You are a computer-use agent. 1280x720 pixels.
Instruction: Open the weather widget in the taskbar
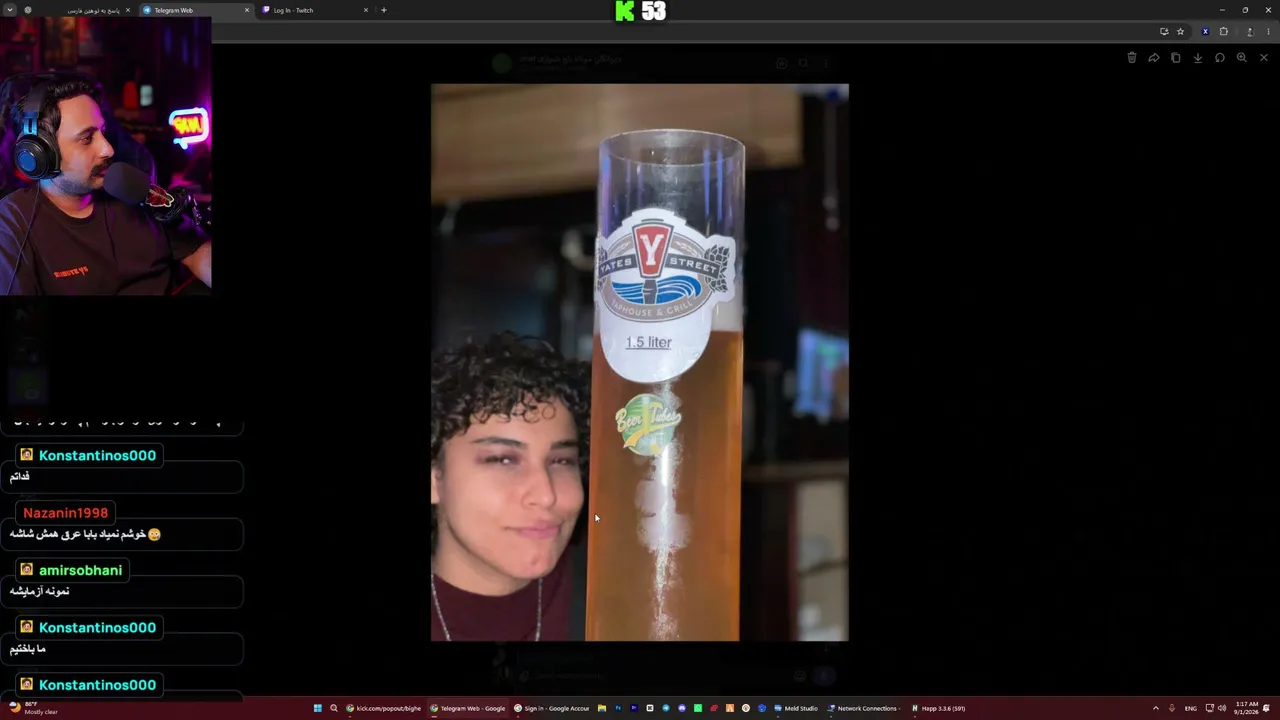pyautogui.click(x=32, y=708)
